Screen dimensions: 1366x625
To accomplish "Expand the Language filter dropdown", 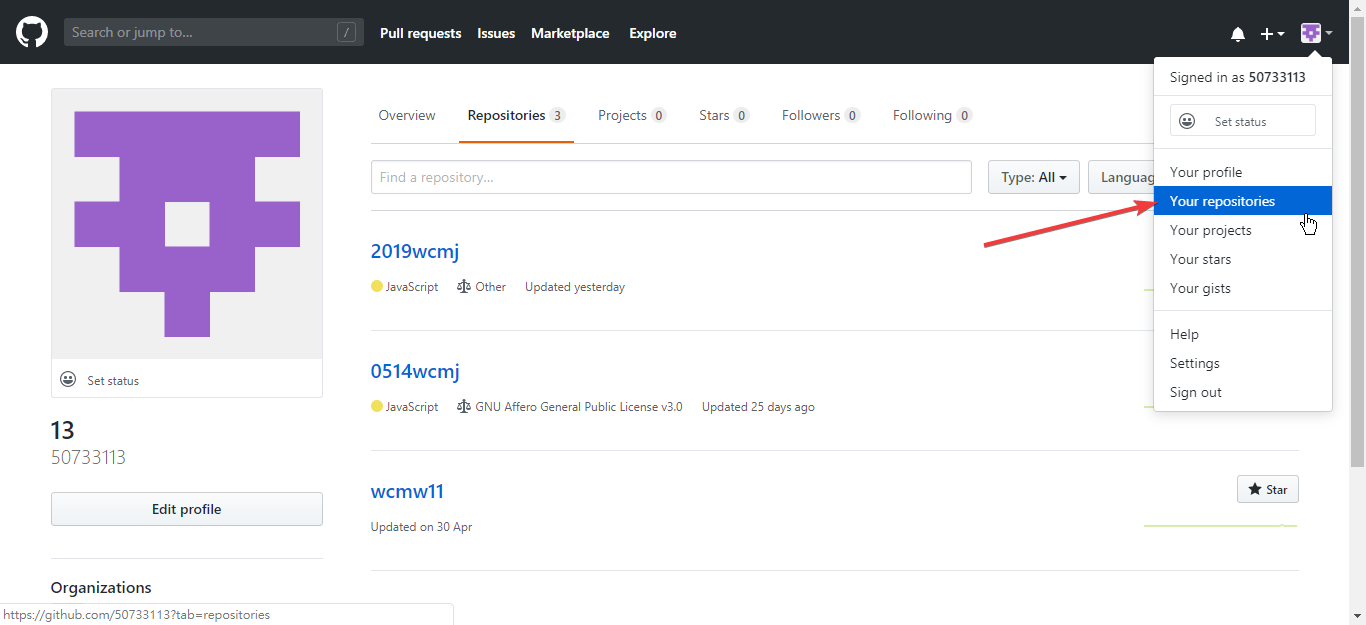I will pyautogui.click(x=1121, y=177).
